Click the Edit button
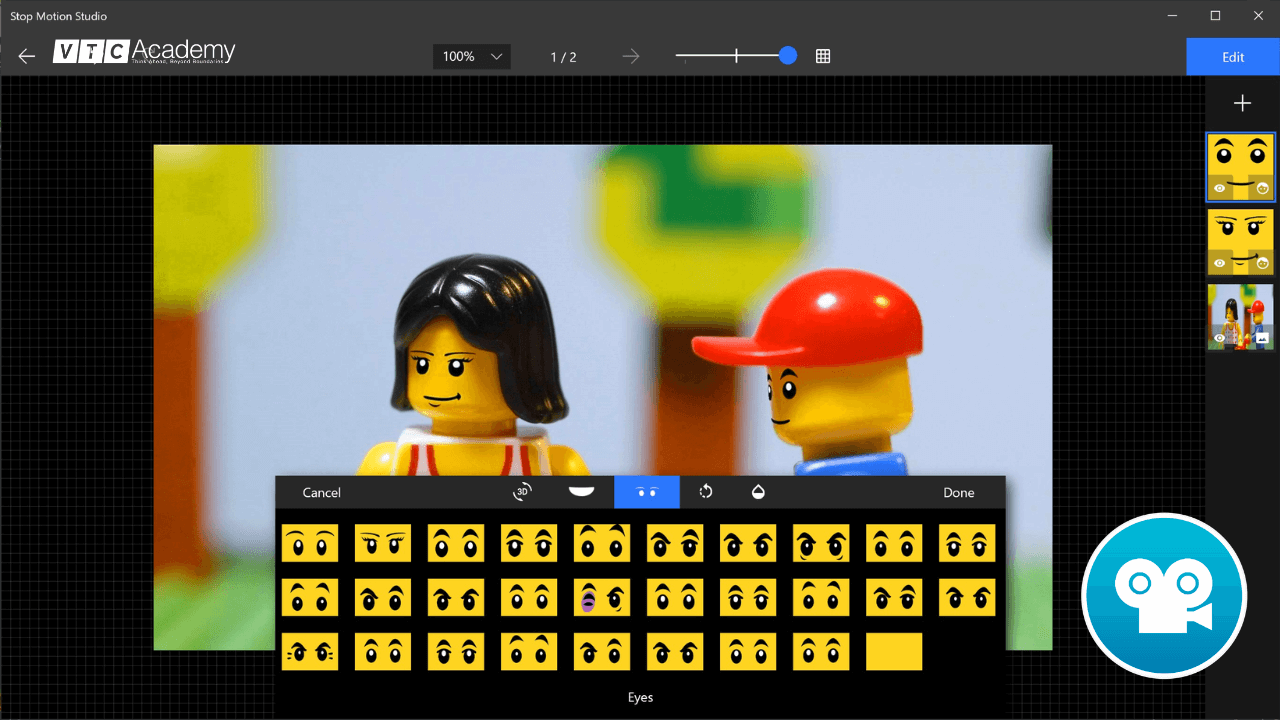Viewport: 1280px width, 720px height. click(x=1232, y=56)
